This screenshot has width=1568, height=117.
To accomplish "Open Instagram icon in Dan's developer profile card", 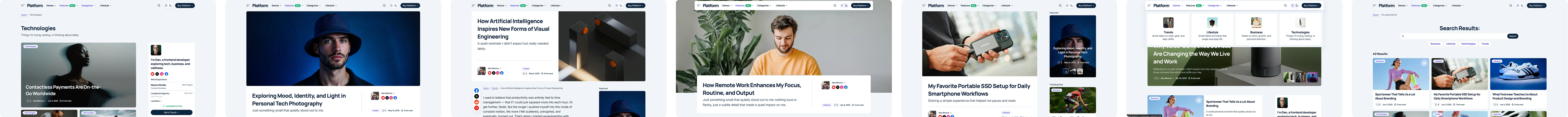I will 162,74.
